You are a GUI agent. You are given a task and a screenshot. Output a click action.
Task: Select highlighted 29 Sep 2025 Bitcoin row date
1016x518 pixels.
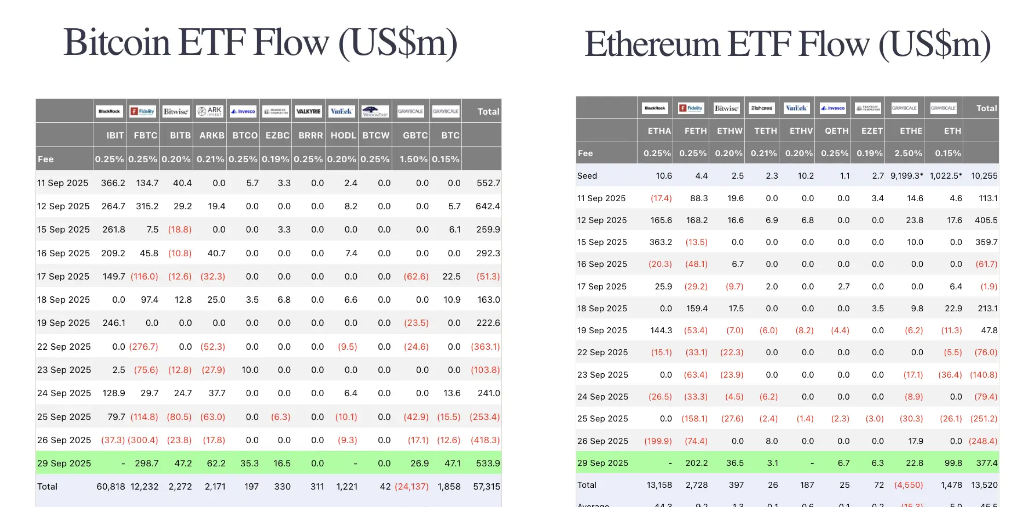point(63,463)
